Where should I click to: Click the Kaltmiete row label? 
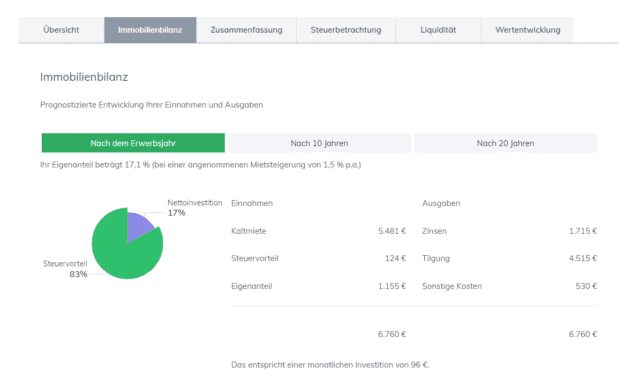tap(249, 231)
